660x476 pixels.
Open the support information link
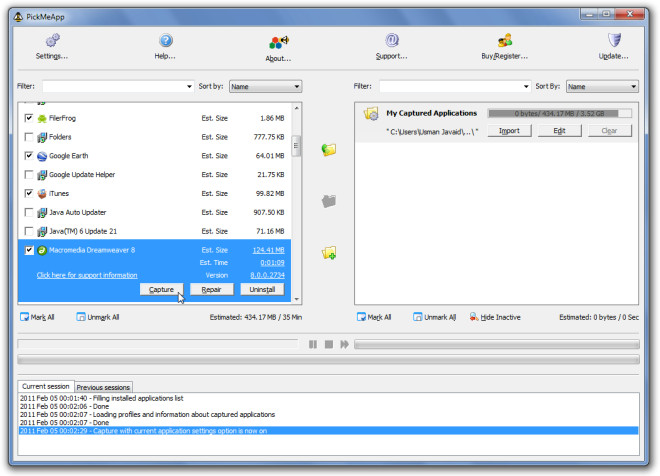tap(87, 275)
